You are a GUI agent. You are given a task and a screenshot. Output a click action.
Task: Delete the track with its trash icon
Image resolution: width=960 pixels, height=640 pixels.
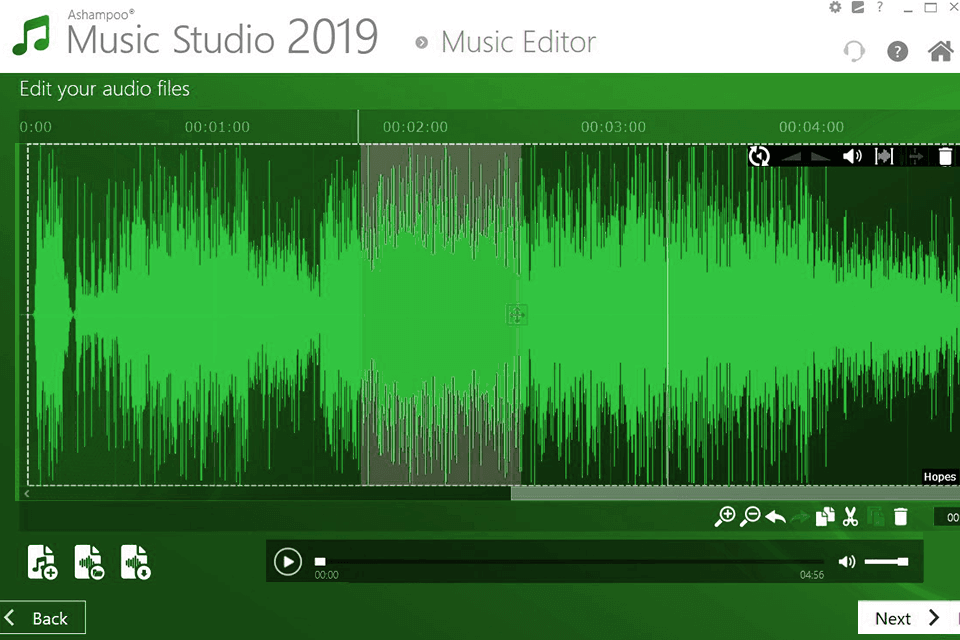tap(945, 156)
